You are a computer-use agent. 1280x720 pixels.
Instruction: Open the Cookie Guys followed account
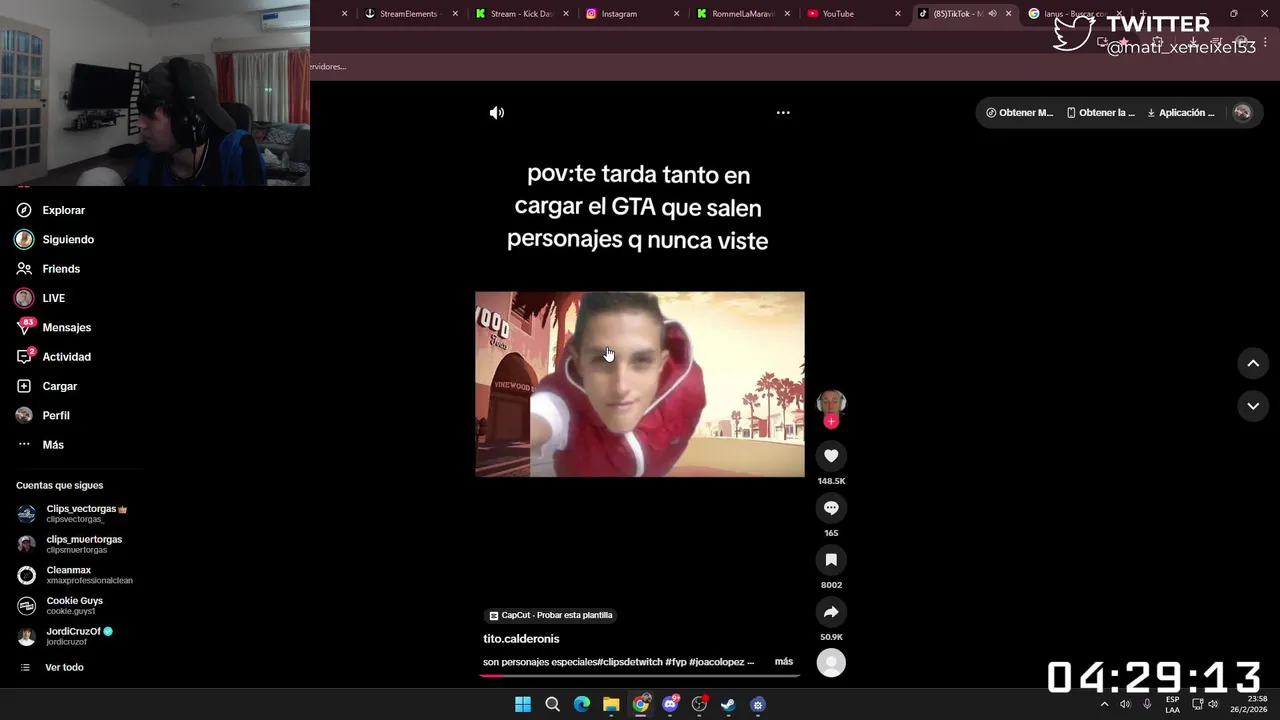[76, 606]
